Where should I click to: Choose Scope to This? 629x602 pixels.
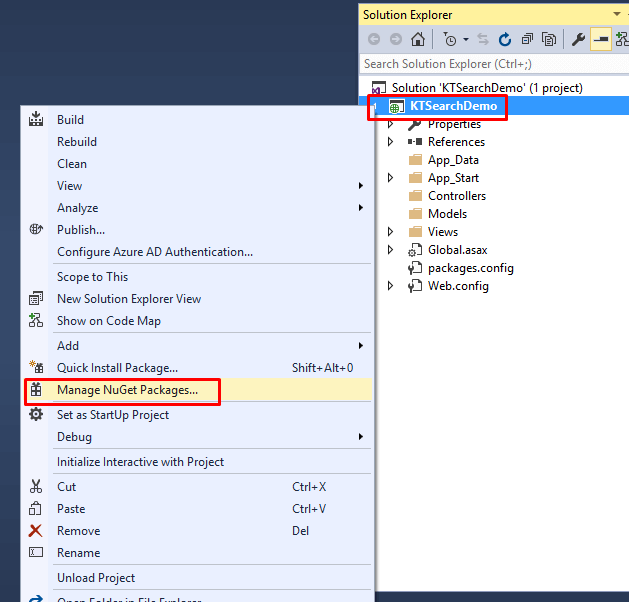(x=197, y=277)
